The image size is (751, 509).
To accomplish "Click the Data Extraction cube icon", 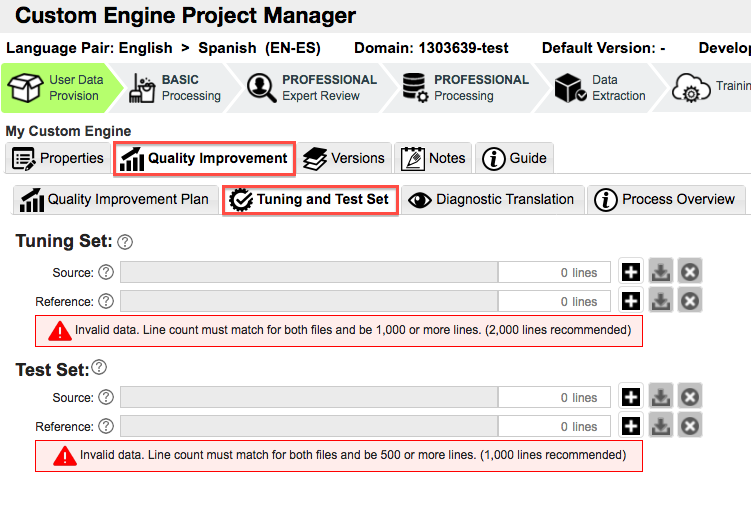I will pos(570,88).
